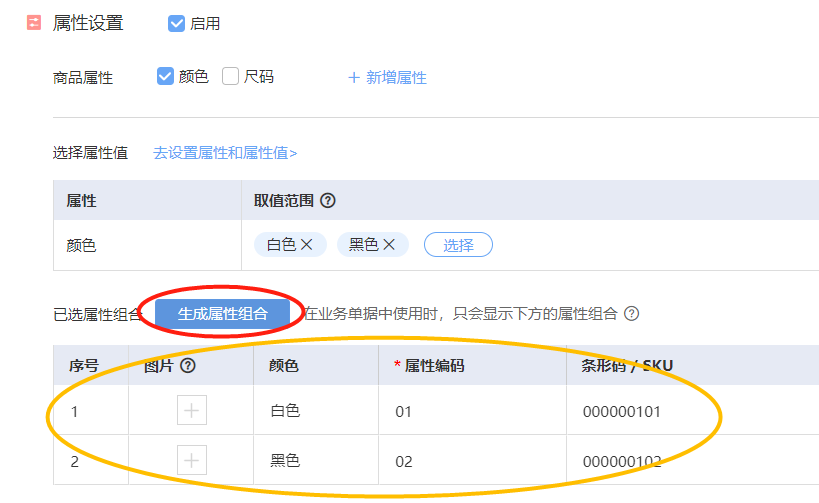Open 去设置属性和属性值 link
This screenshot has width=819, height=503.
point(225,153)
